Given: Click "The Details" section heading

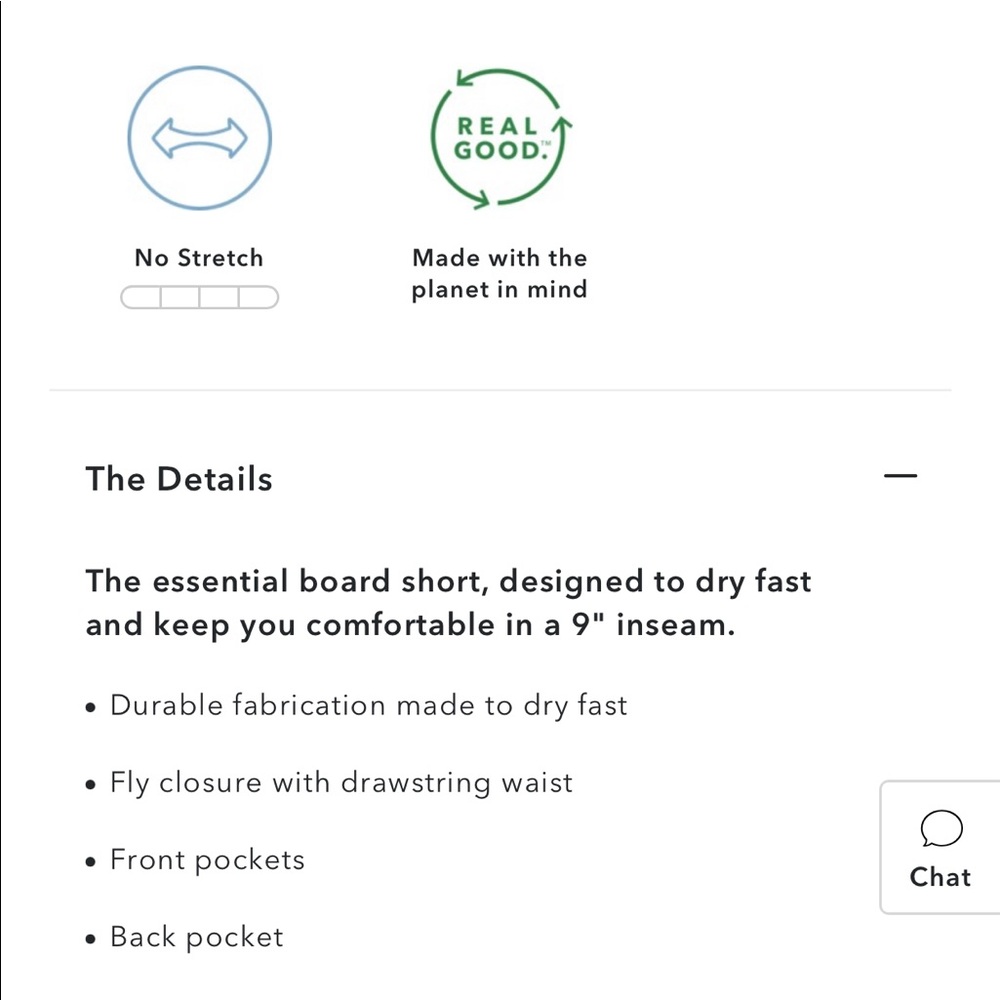Looking at the screenshot, I should 179,478.
